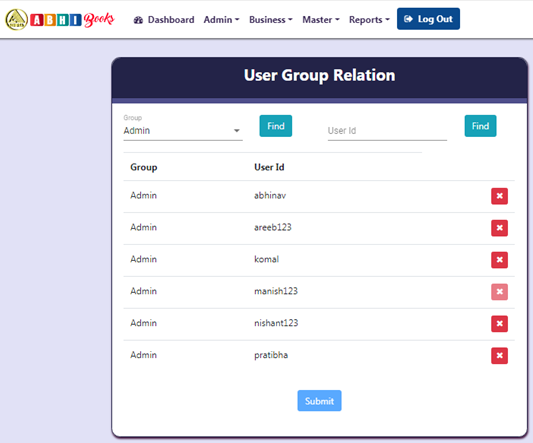Click Find button beside User Id field
This screenshot has height=443, width=533.
pos(480,126)
